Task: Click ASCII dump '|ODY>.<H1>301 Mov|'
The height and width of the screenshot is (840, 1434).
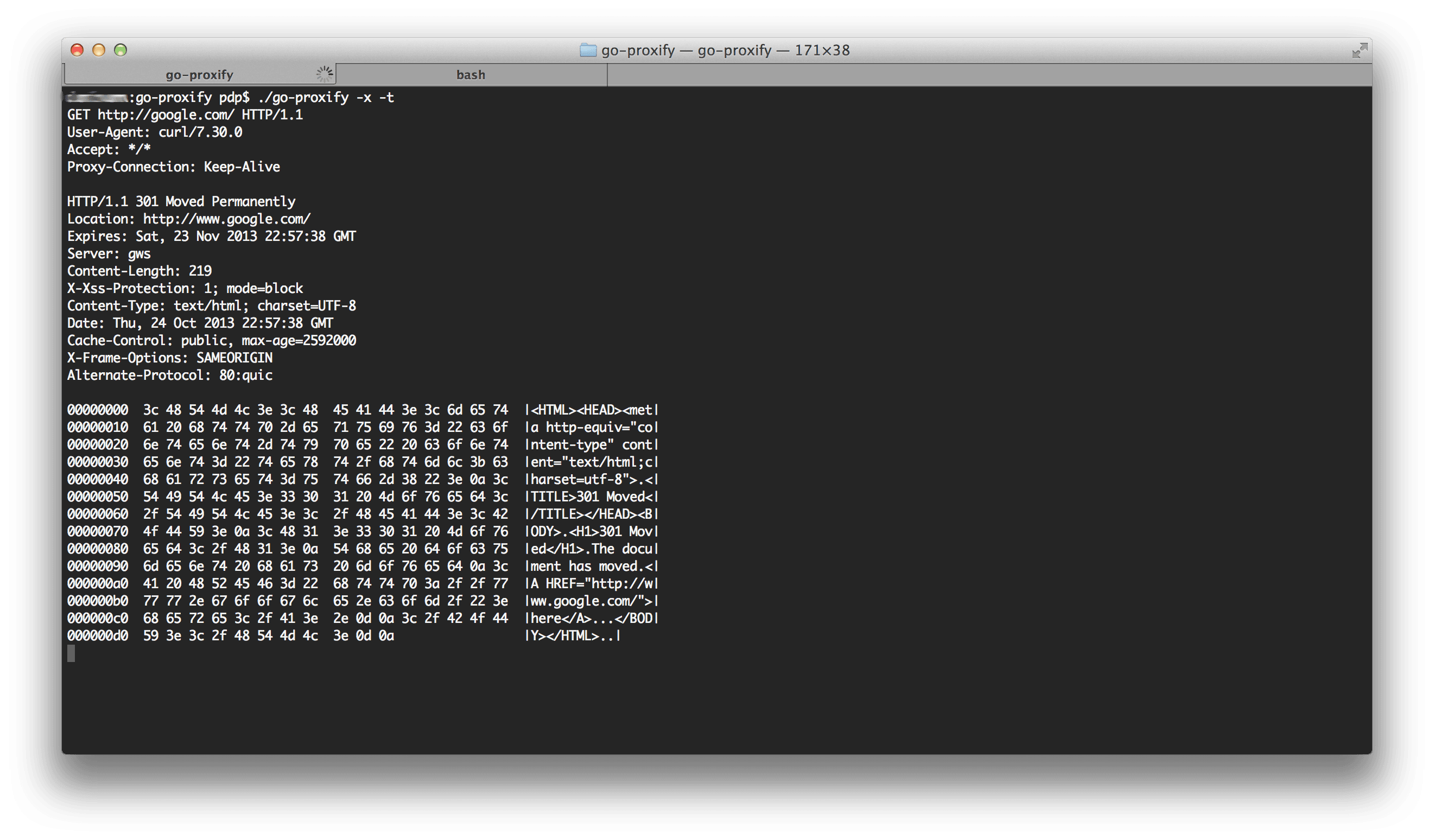Action: (x=592, y=532)
